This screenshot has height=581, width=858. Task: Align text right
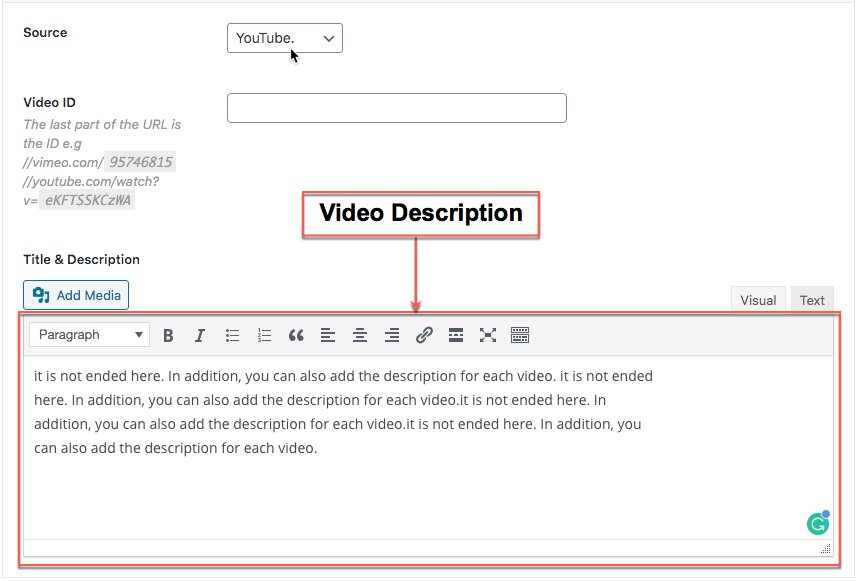(392, 335)
